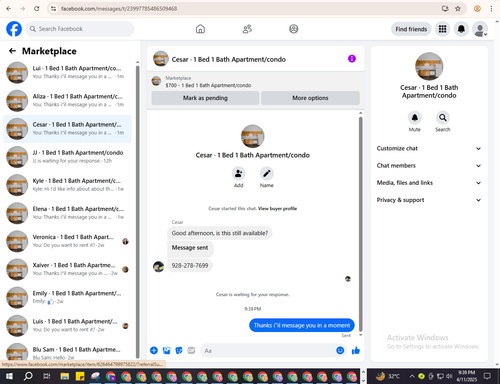Choose a sticker icon in composer
This screenshot has height=384, width=500.
click(179, 350)
